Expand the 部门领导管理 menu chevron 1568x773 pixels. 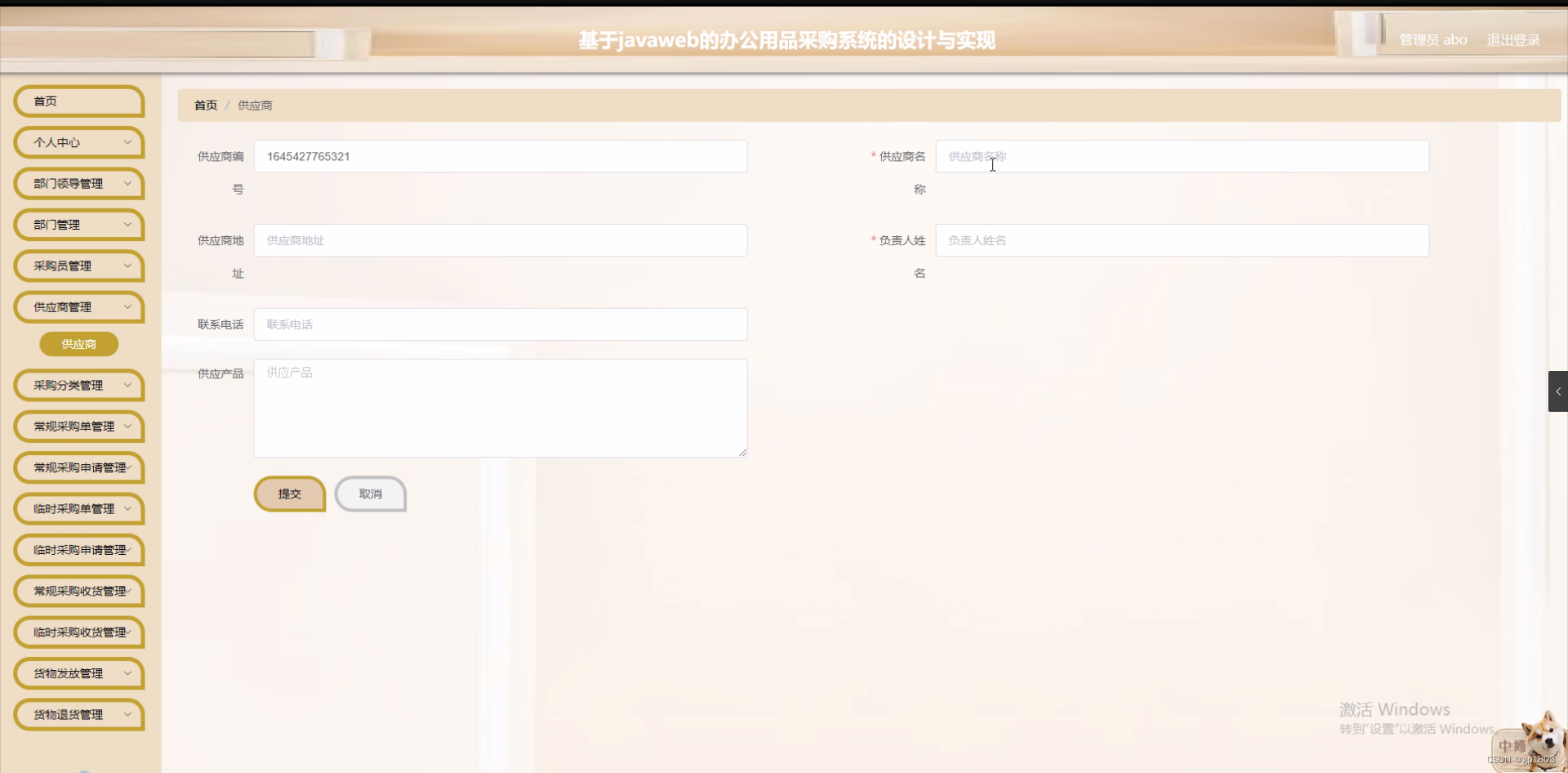coord(127,183)
